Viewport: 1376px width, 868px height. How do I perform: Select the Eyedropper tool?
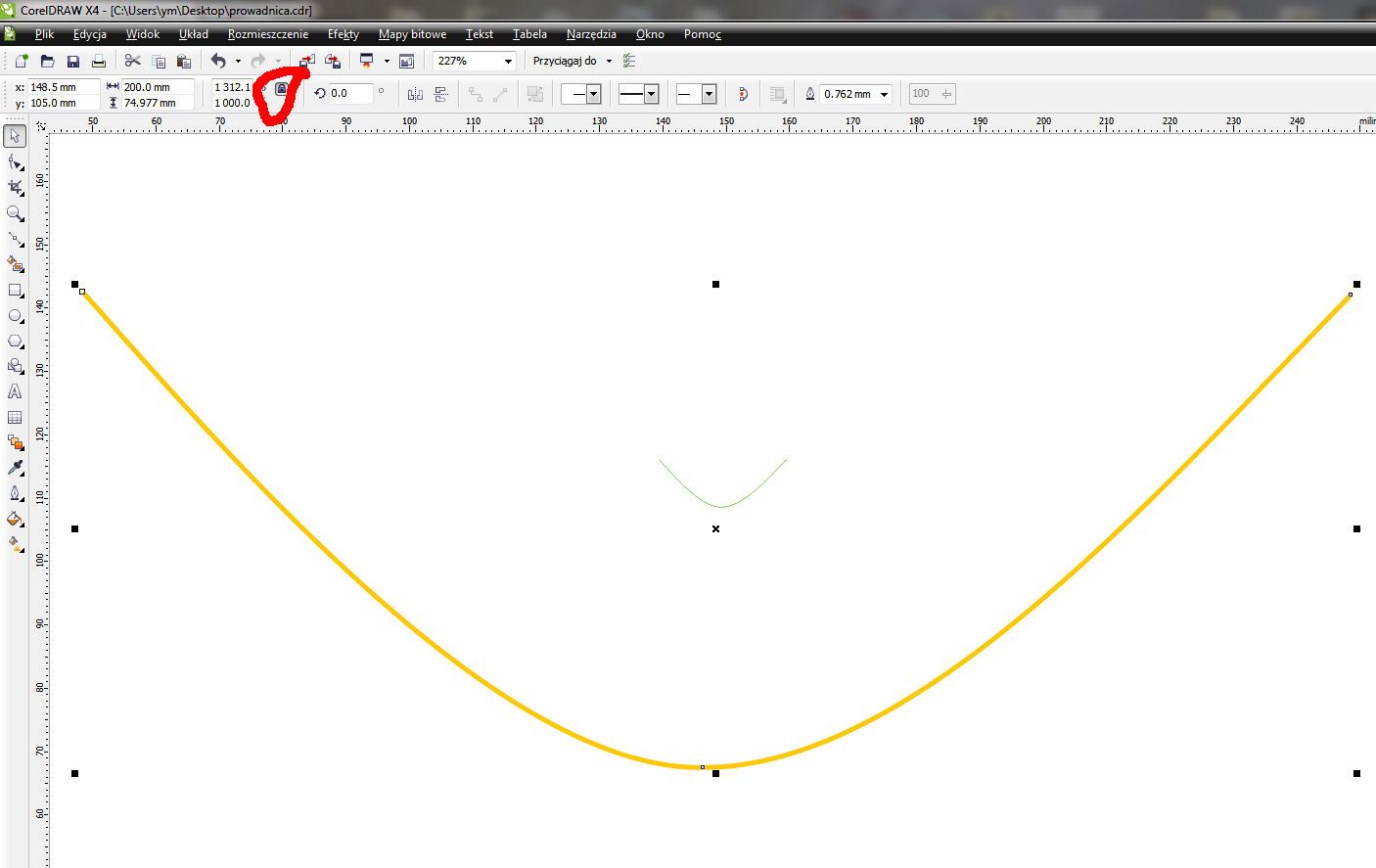[15, 468]
